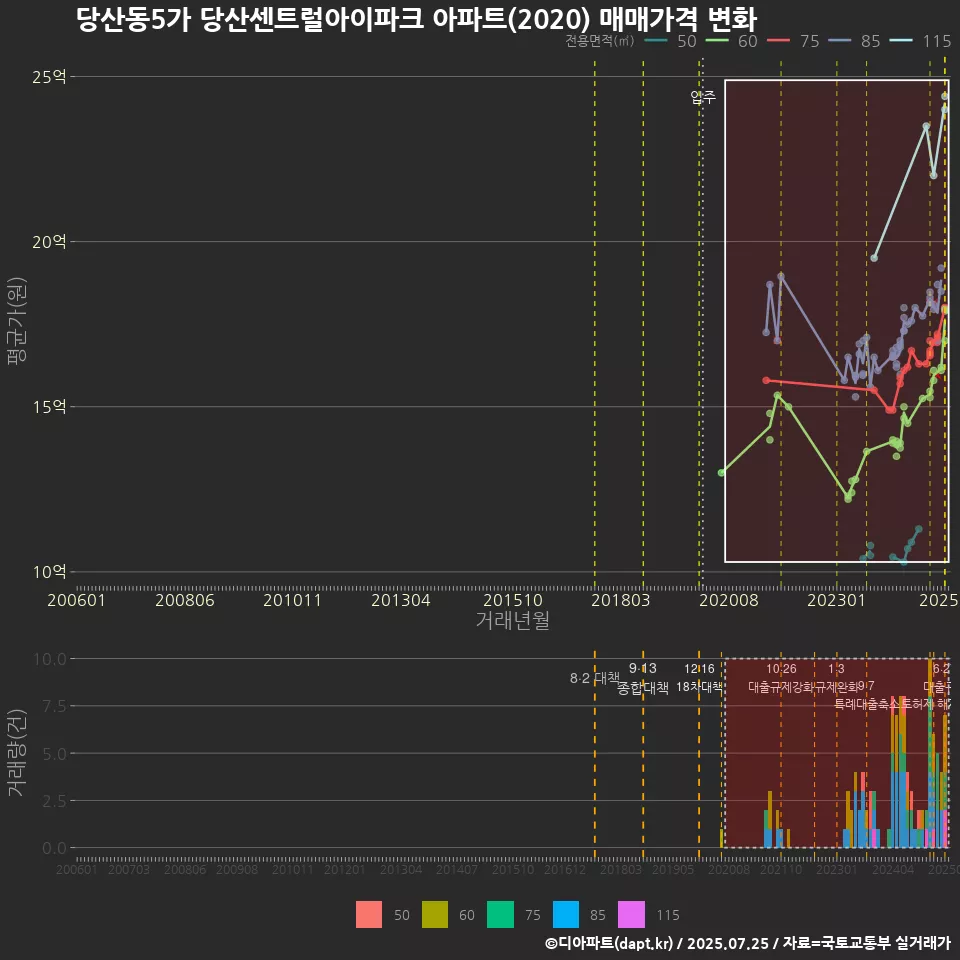This screenshot has width=960, height=960.
Task: Click the 10·26 대출규제강화 policy annotation
Action: click(781, 678)
